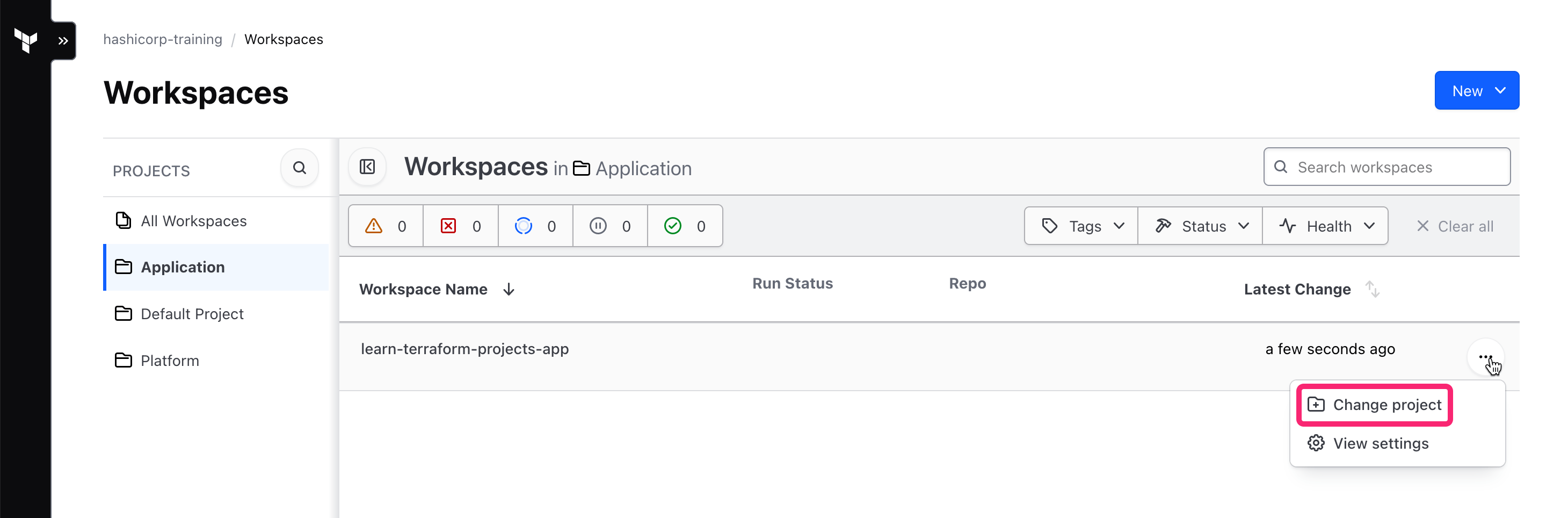Select All Workspaces in projects list
This screenshot has height=518, width=1568.
[x=193, y=221]
